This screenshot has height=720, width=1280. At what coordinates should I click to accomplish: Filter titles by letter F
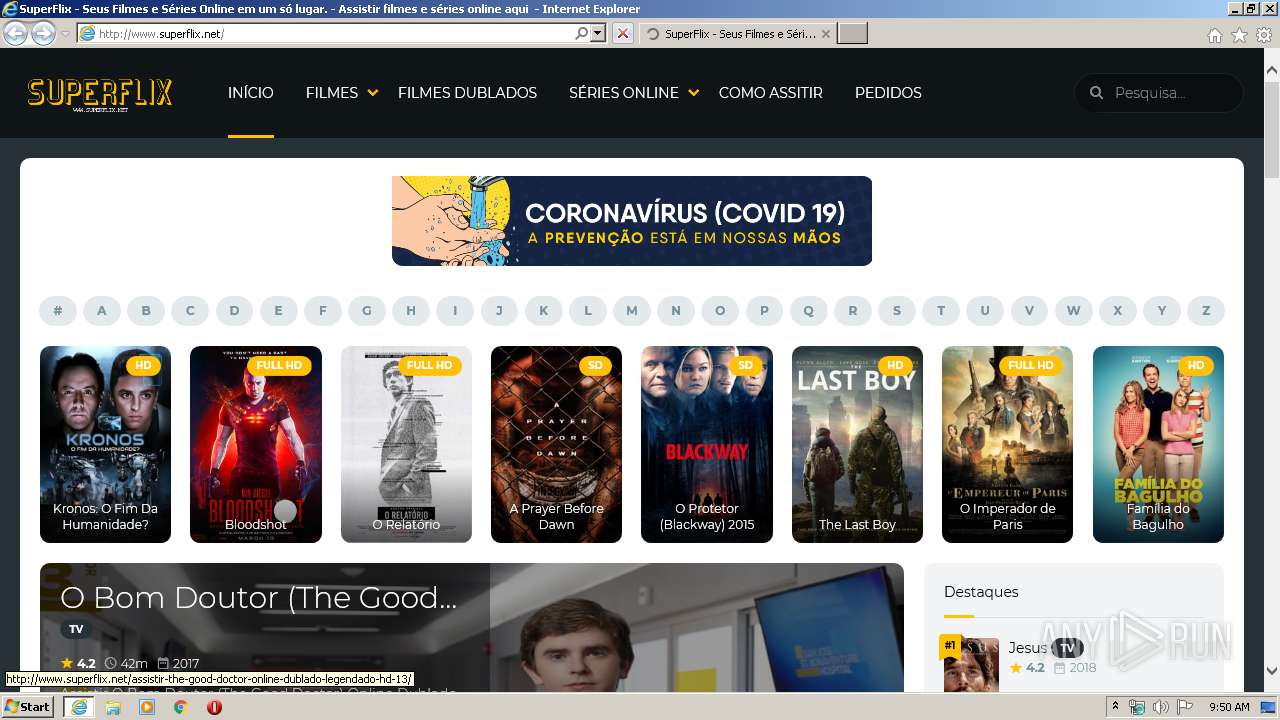click(x=322, y=311)
